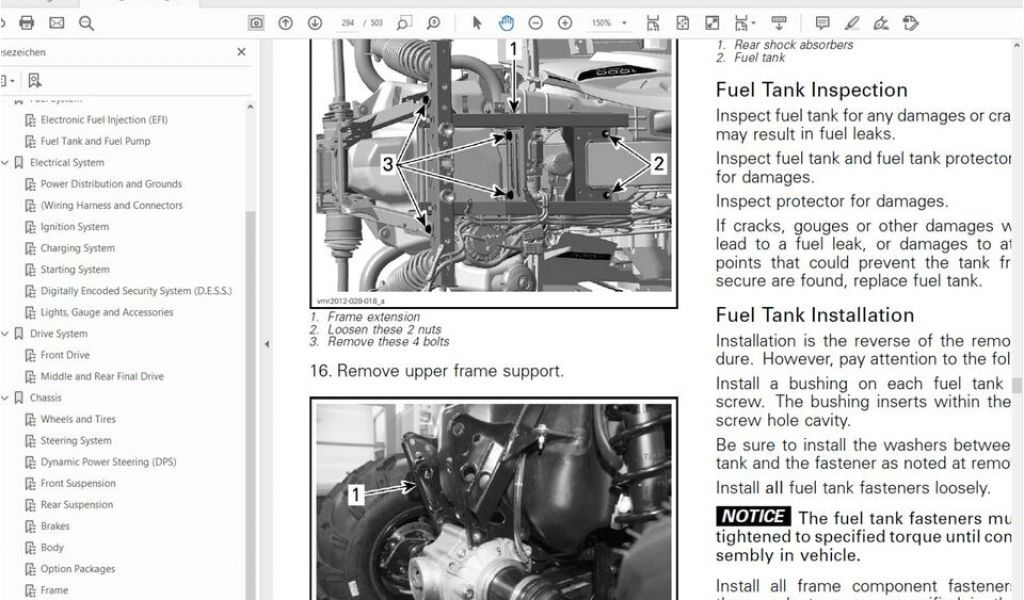Go to the next page with the down arrow
The image size is (1024, 600).
(315, 23)
